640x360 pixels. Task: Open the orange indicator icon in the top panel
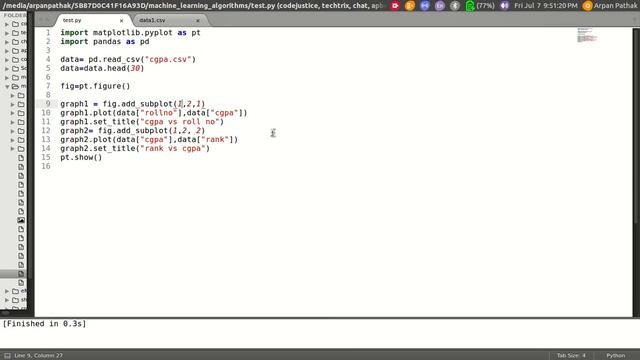point(410,6)
